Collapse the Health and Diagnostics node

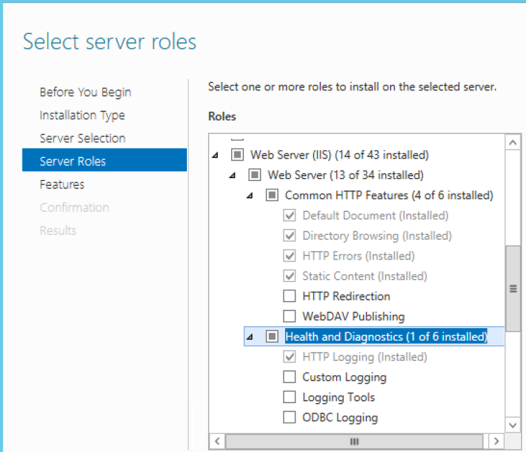250,337
